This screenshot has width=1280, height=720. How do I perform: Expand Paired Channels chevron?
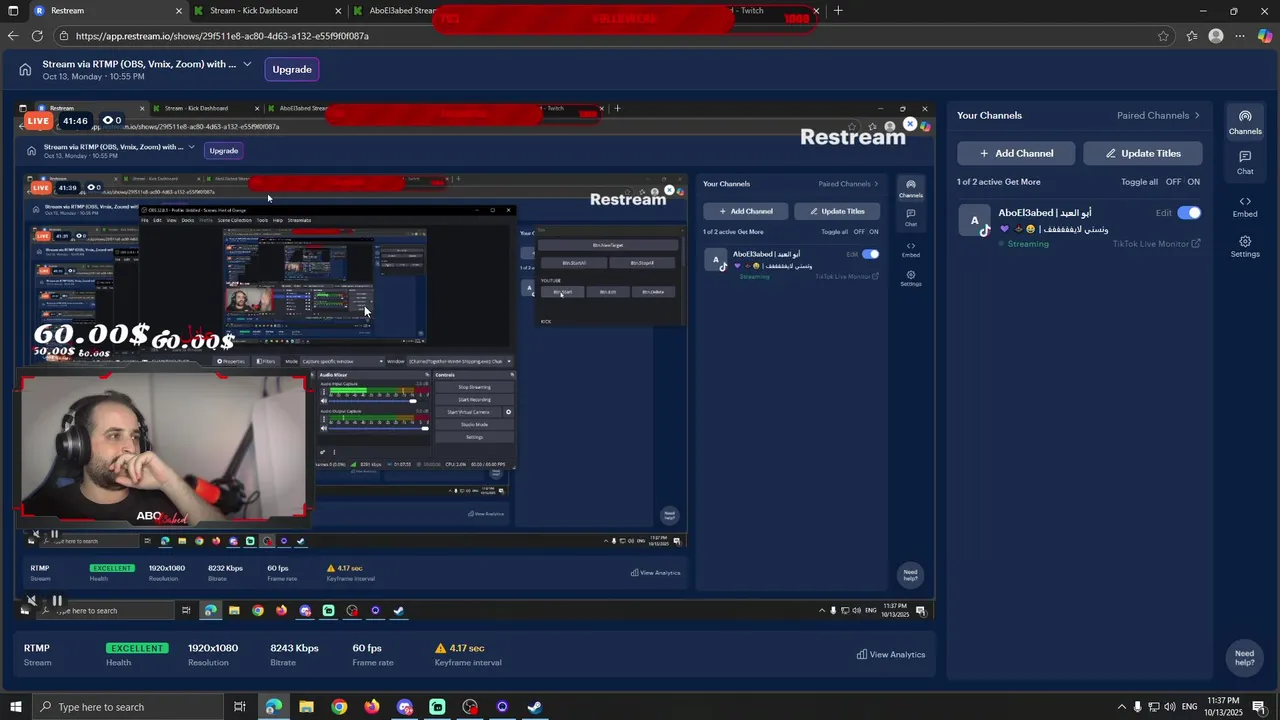pos(1197,115)
